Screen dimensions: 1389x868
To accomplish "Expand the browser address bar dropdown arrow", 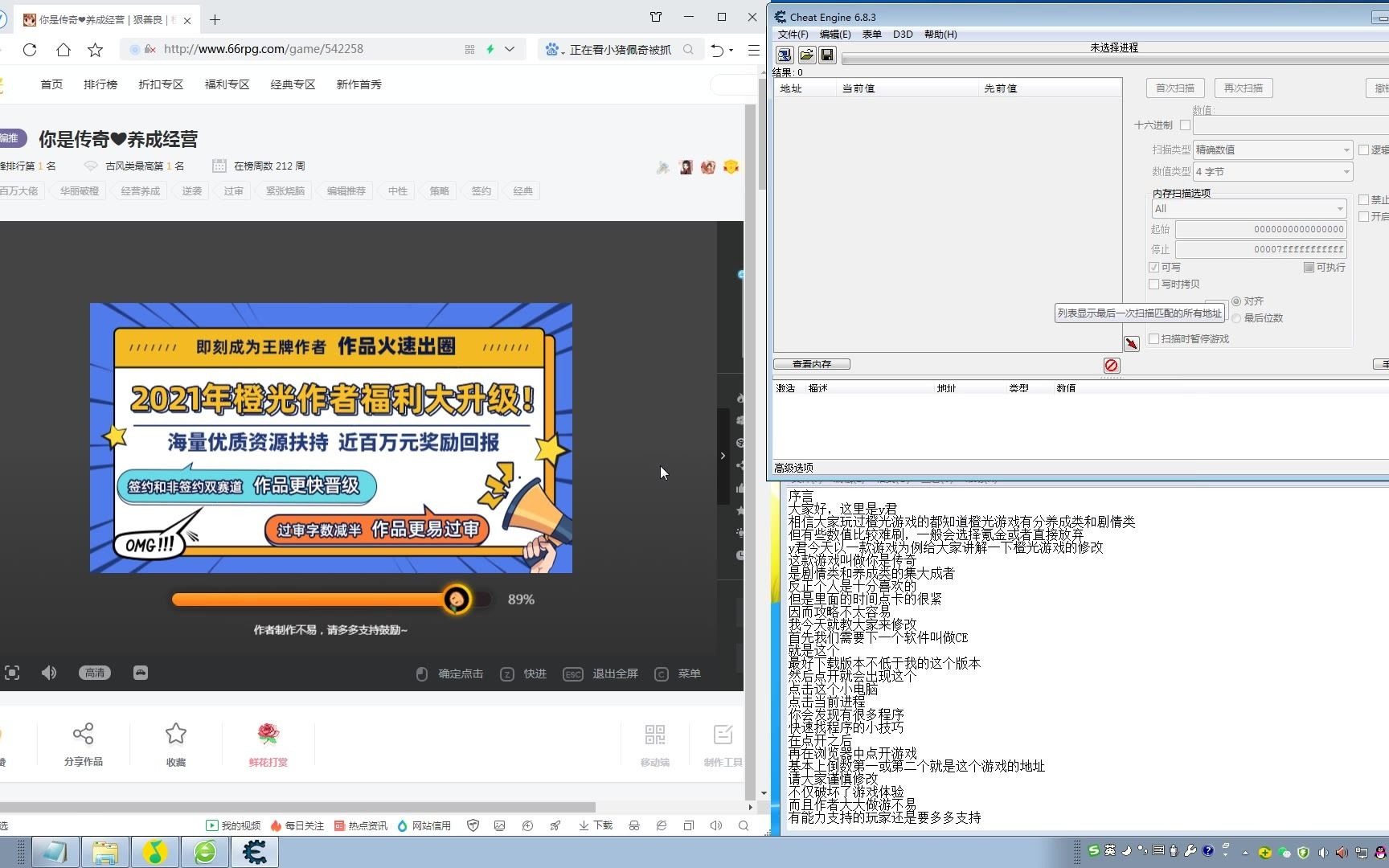I will (x=510, y=49).
